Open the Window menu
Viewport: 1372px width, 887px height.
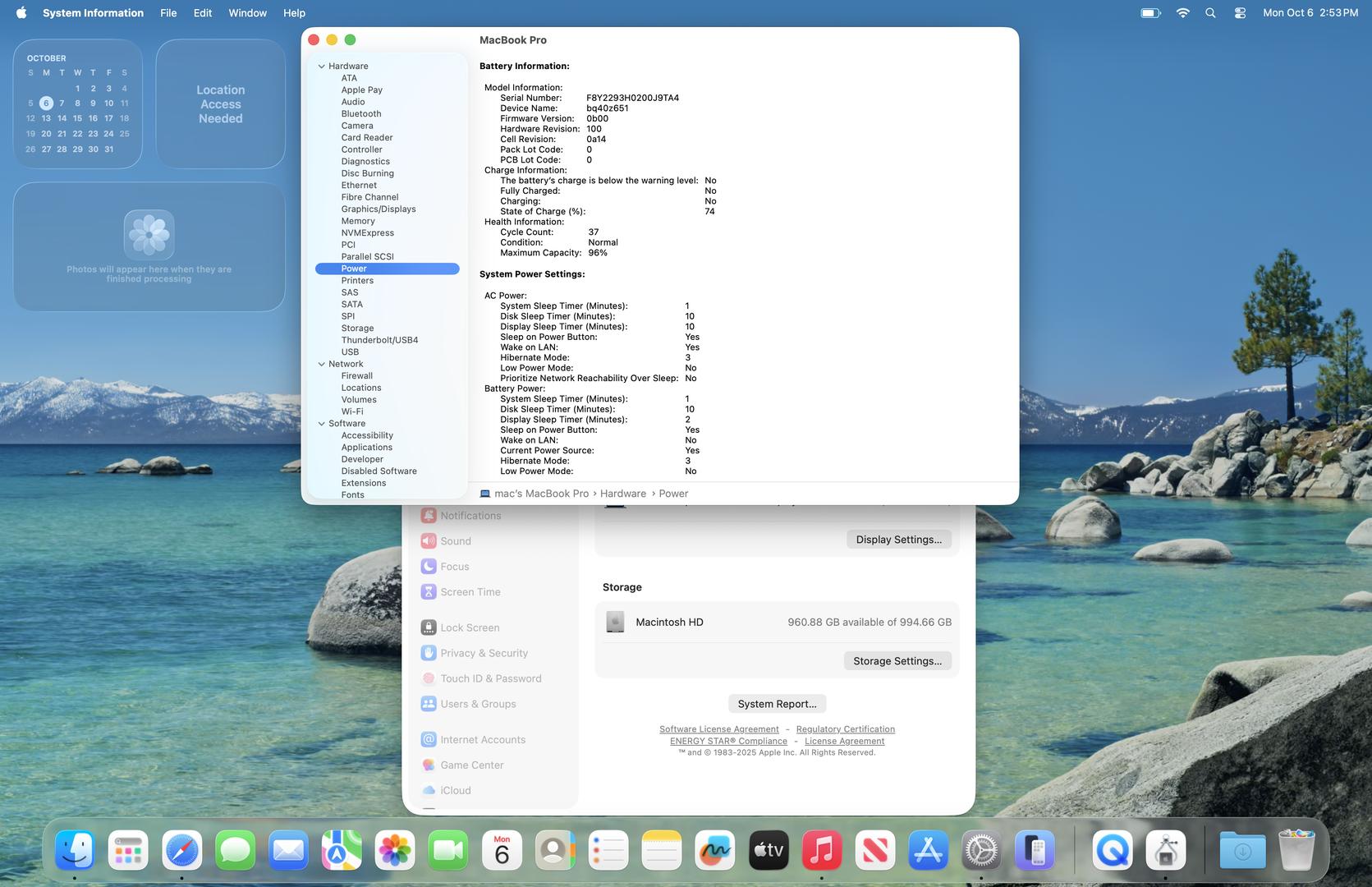(247, 13)
